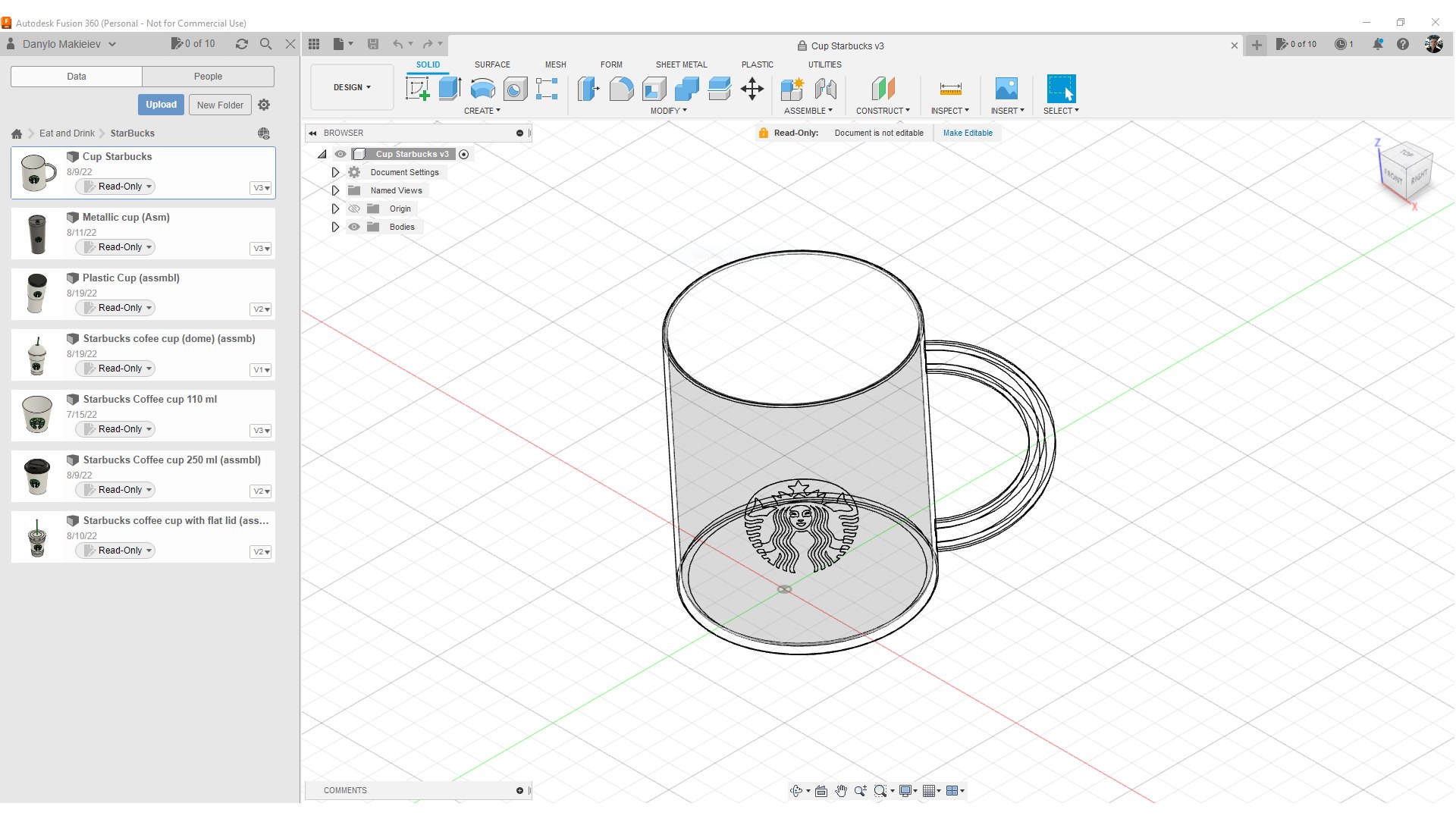Switch to the SHEET METAL tab
This screenshot has width=1456, height=819.
coord(681,64)
